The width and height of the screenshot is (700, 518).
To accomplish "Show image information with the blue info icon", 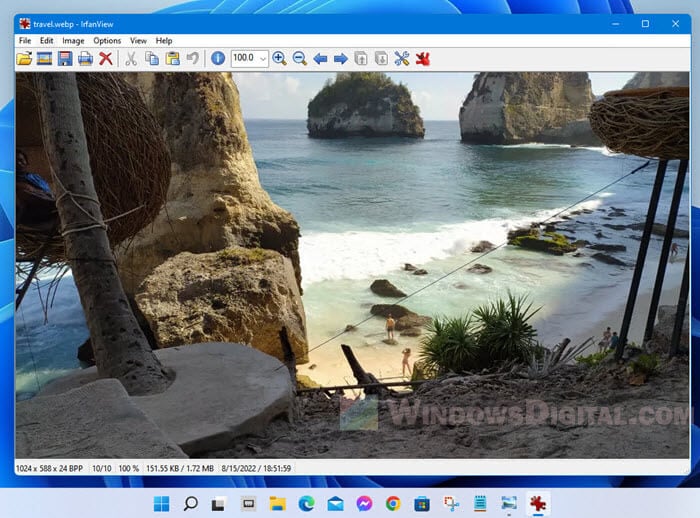I will (218, 58).
